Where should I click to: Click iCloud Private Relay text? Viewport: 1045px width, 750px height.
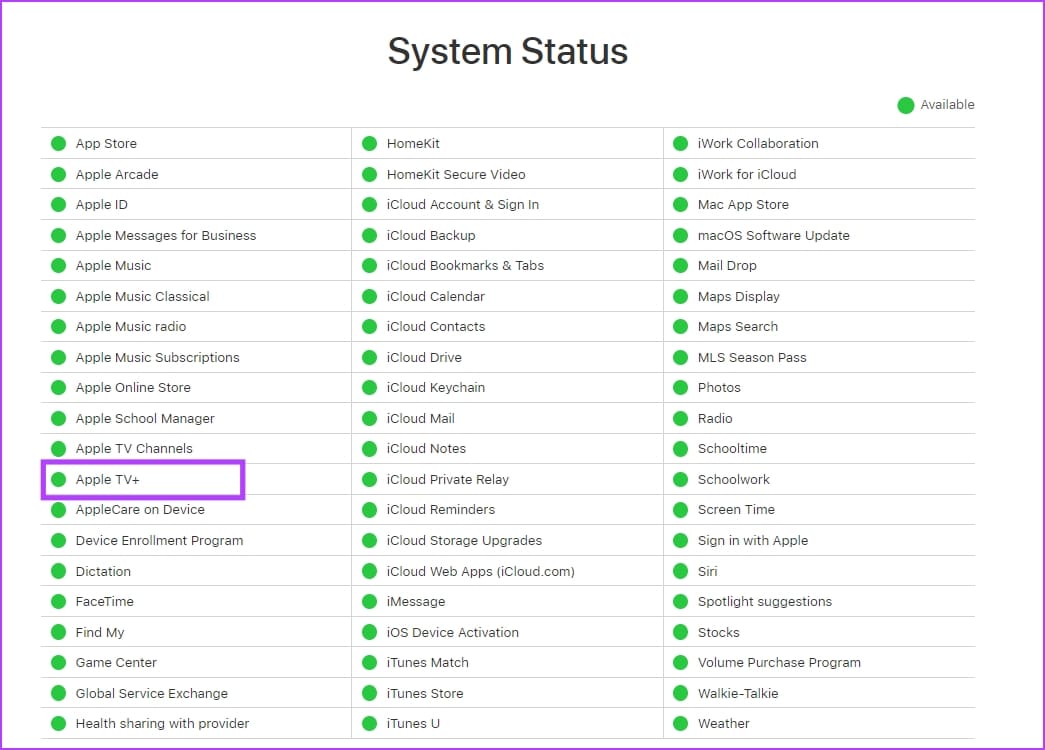448,479
